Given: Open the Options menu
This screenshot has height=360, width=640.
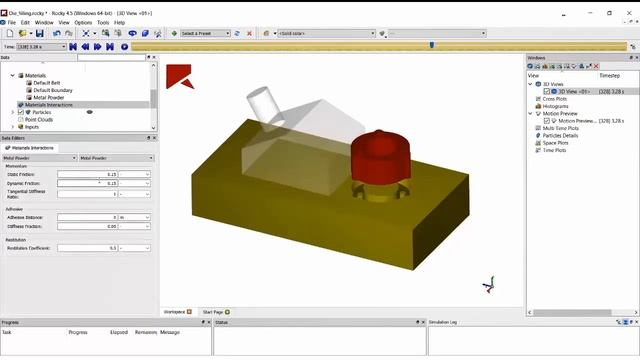Looking at the screenshot, I should coord(83,22).
